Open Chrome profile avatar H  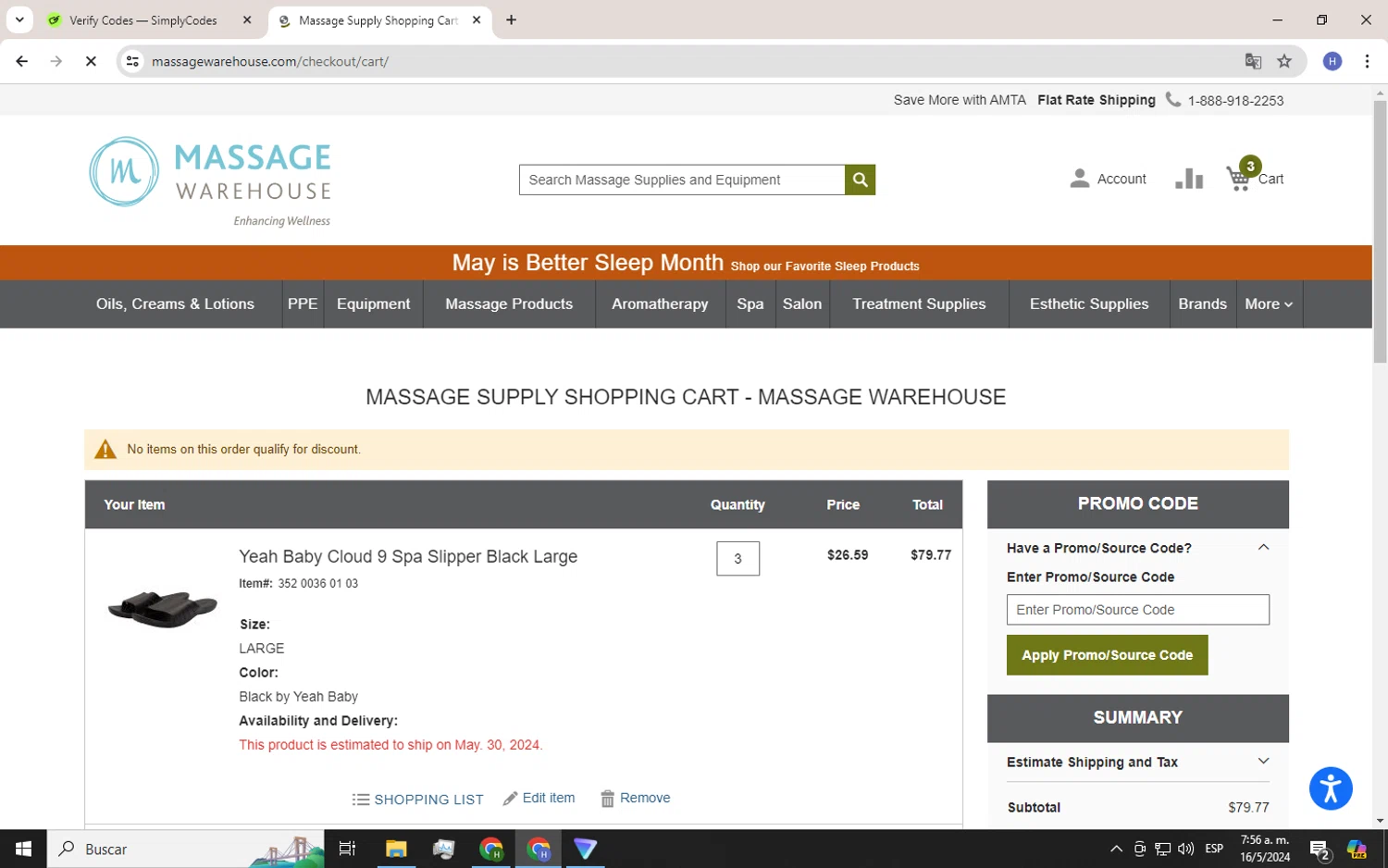1332,61
